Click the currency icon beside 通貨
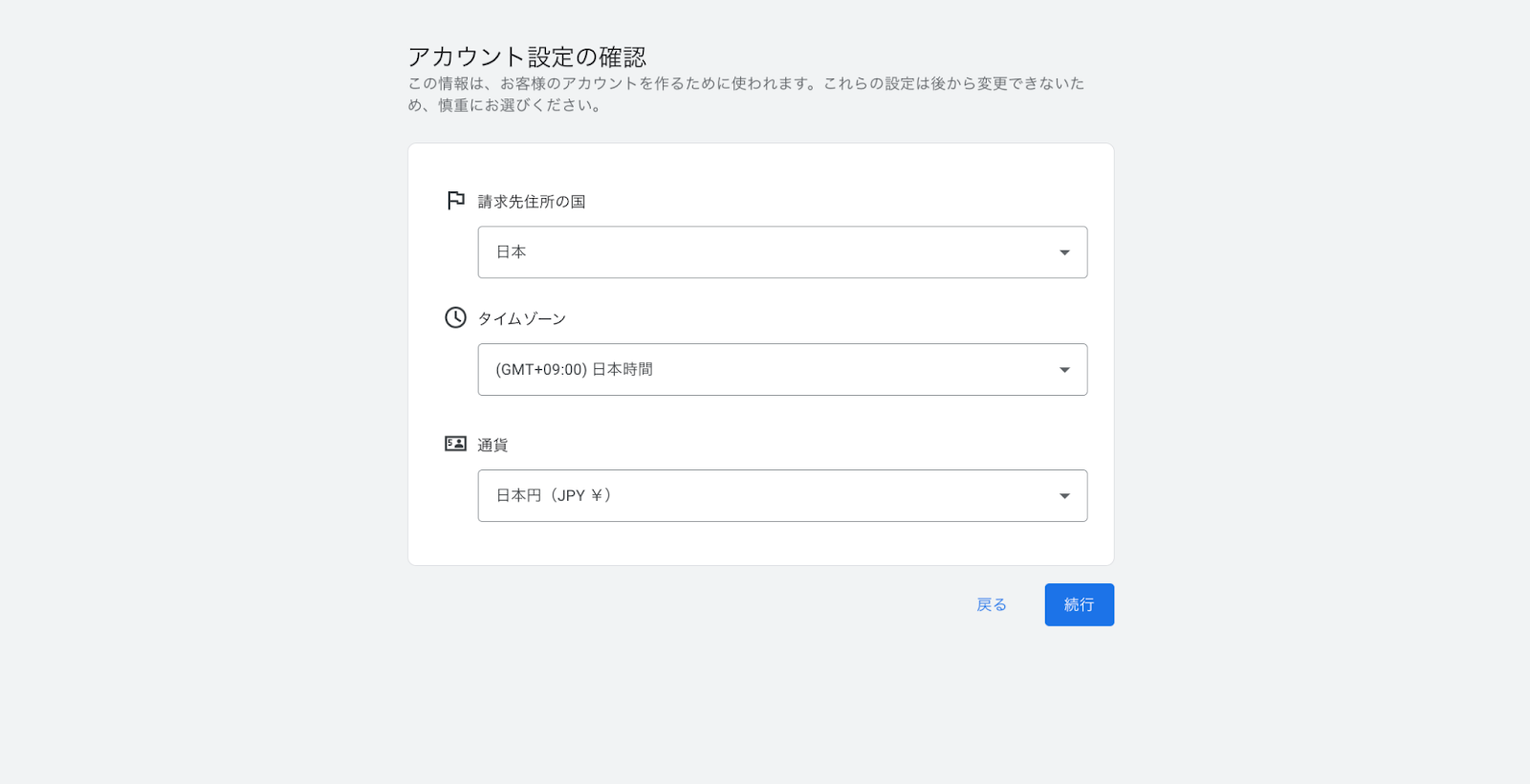The width and height of the screenshot is (1530, 784). (x=456, y=444)
